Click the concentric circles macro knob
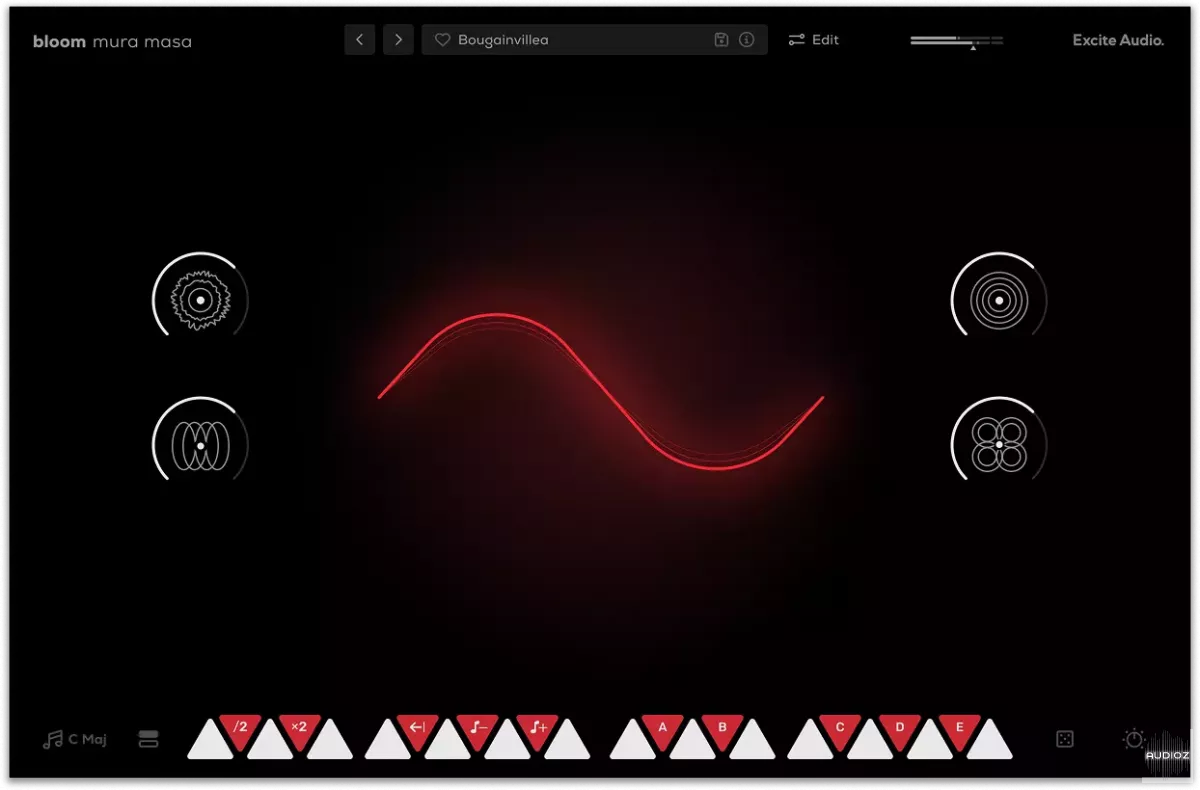 tap(999, 299)
